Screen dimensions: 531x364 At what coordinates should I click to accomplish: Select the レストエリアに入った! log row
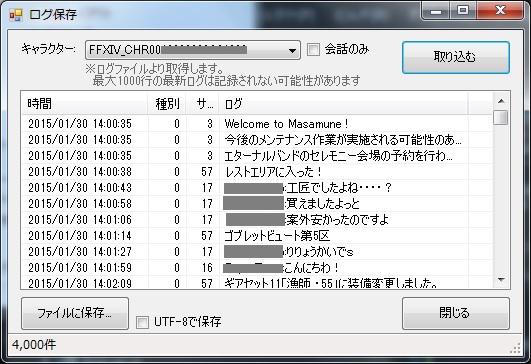pos(257,172)
